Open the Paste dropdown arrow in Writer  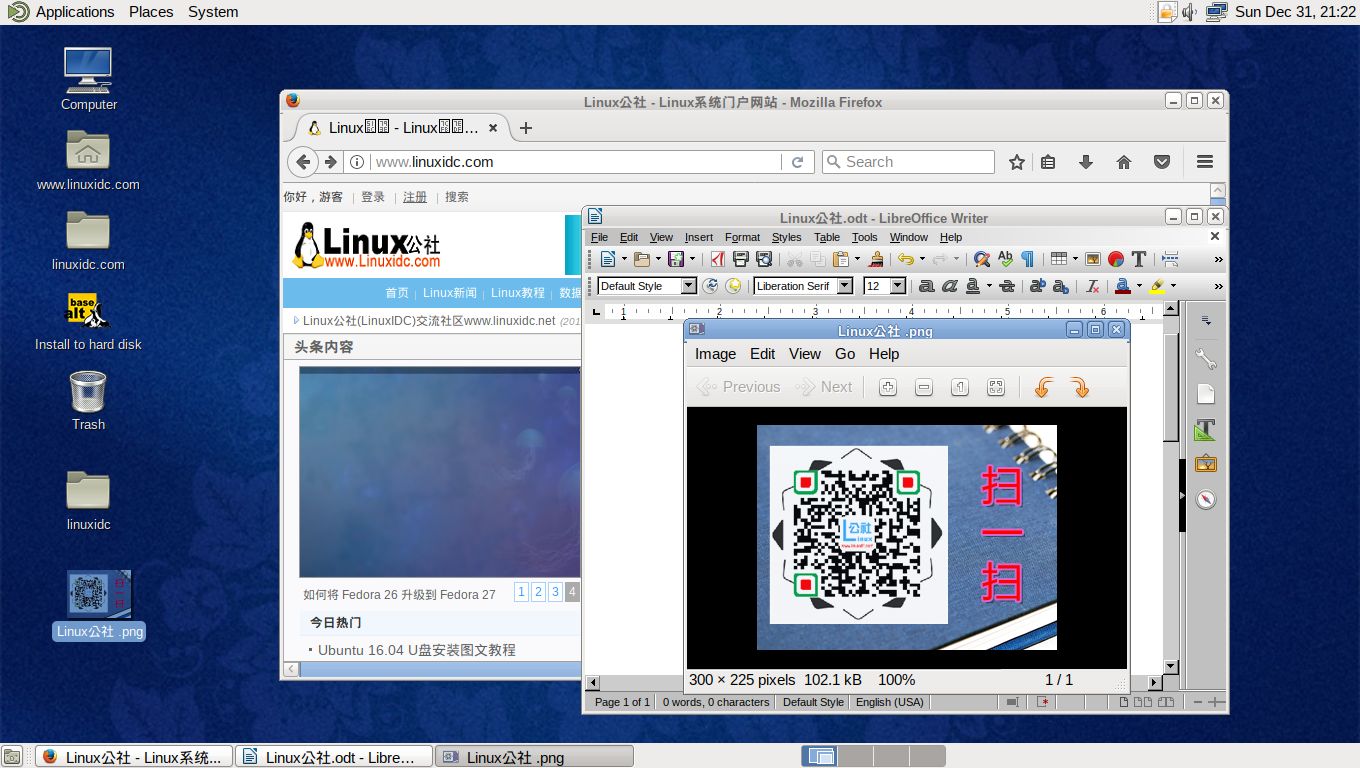click(858, 259)
